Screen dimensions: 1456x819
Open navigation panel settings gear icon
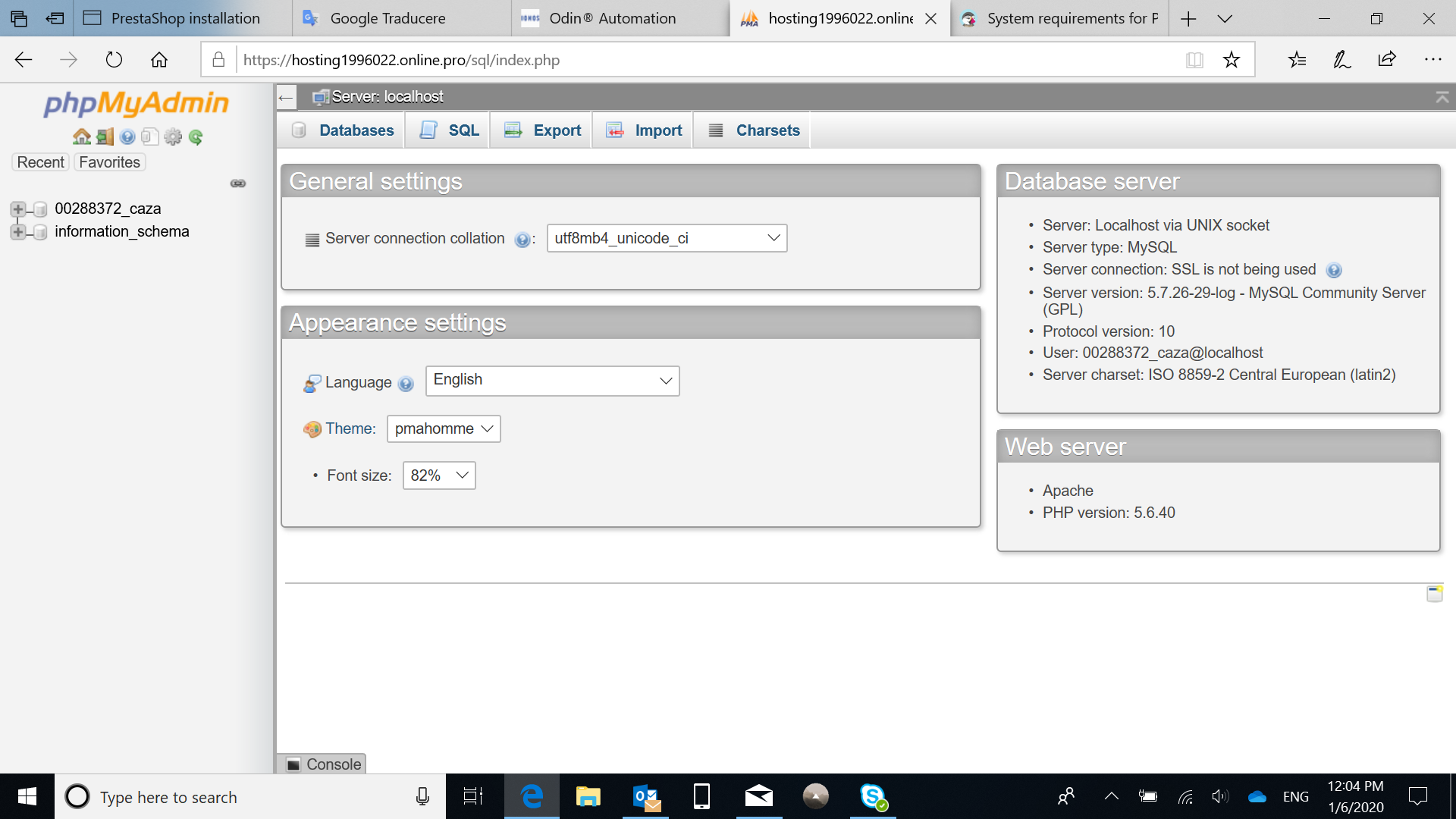click(173, 136)
